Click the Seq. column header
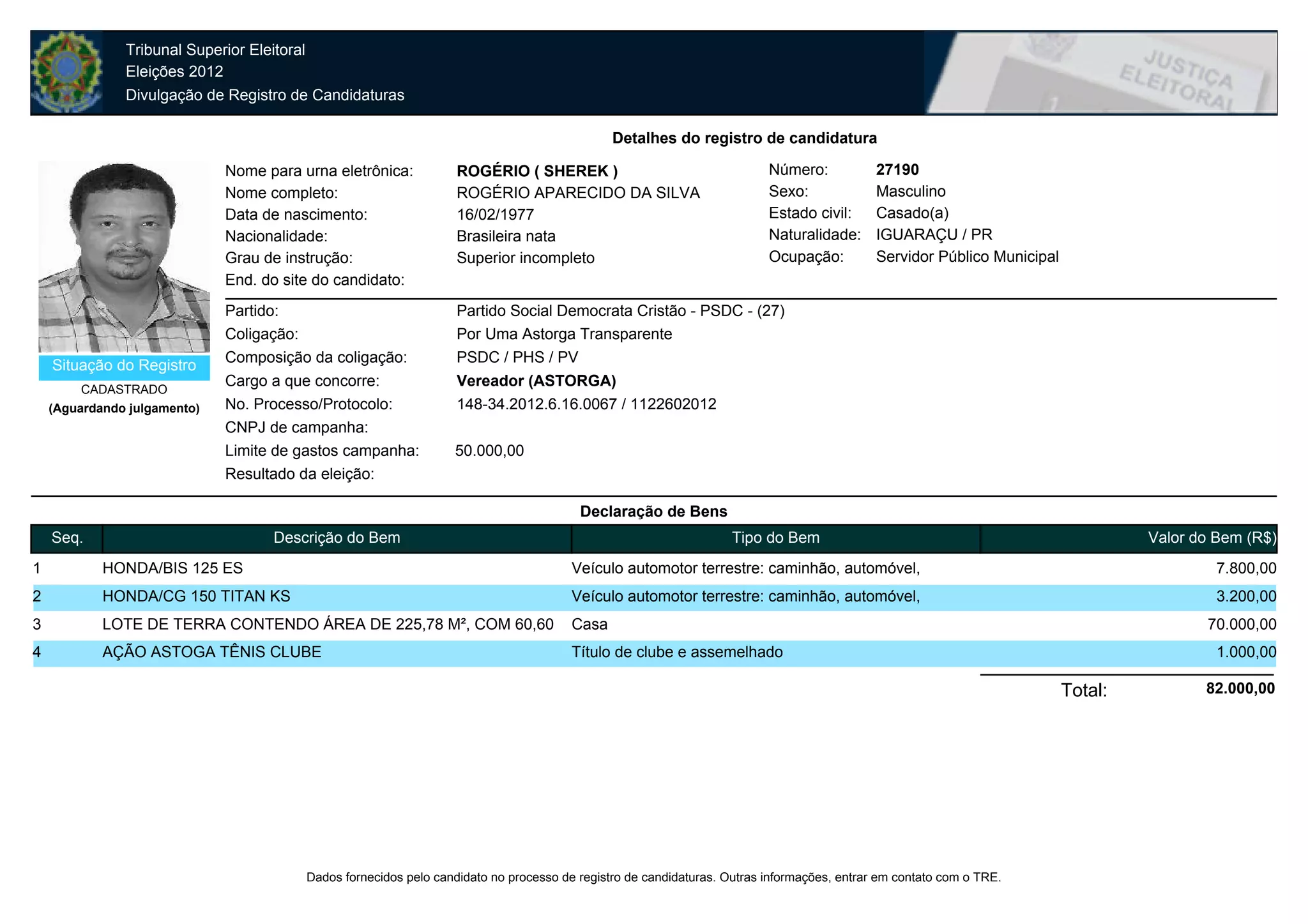The height and width of the screenshot is (924, 1308). pos(67,538)
